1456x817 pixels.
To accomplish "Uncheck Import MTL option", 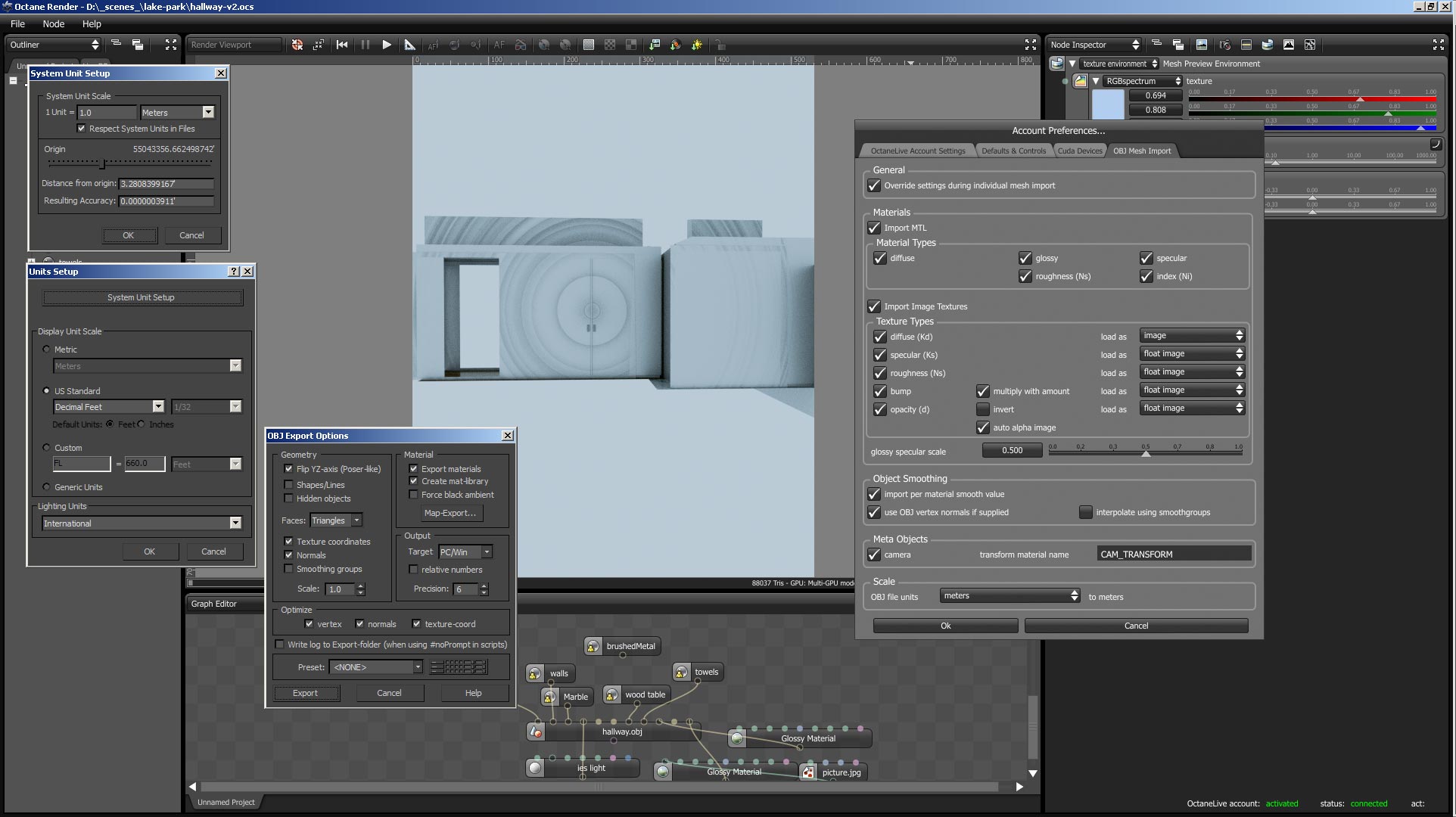I will coord(874,228).
